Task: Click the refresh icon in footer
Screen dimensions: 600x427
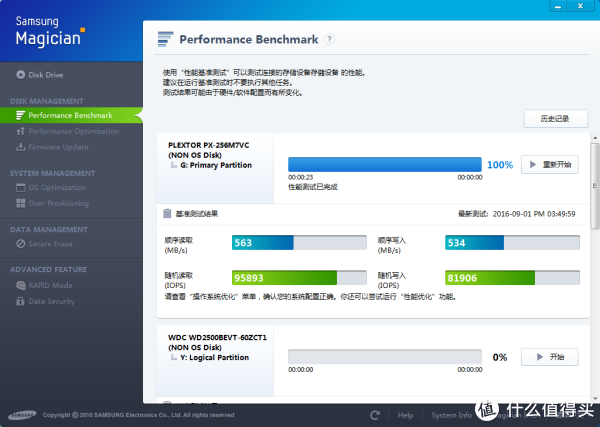Action: (x=375, y=415)
